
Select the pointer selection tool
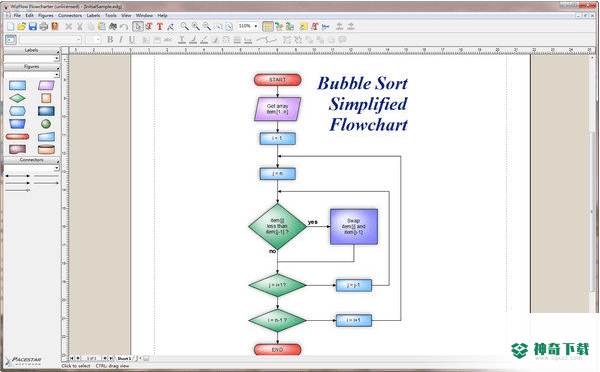pyautogui.click(x=137, y=26)
